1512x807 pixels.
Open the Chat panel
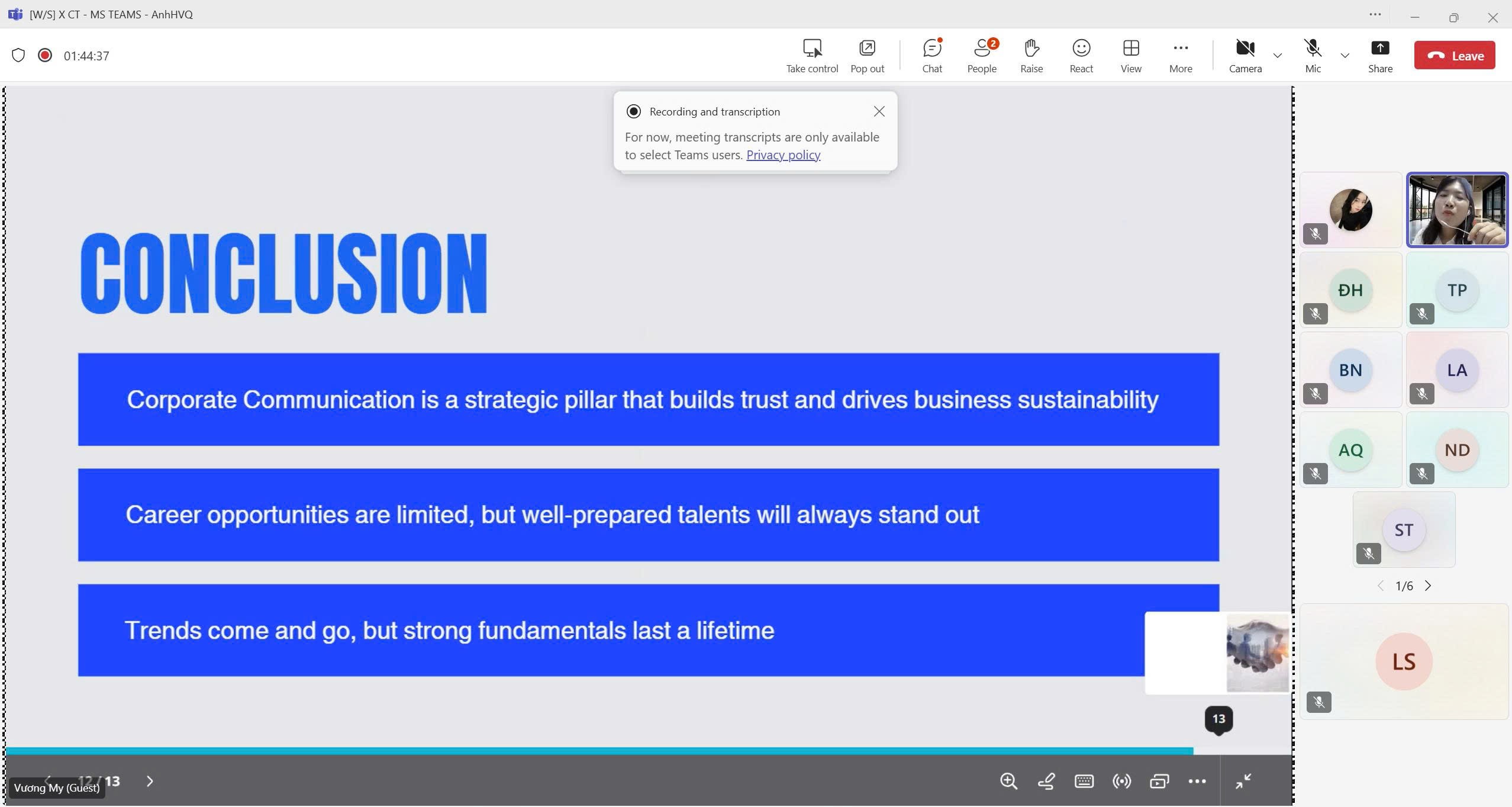click(931, 55)
